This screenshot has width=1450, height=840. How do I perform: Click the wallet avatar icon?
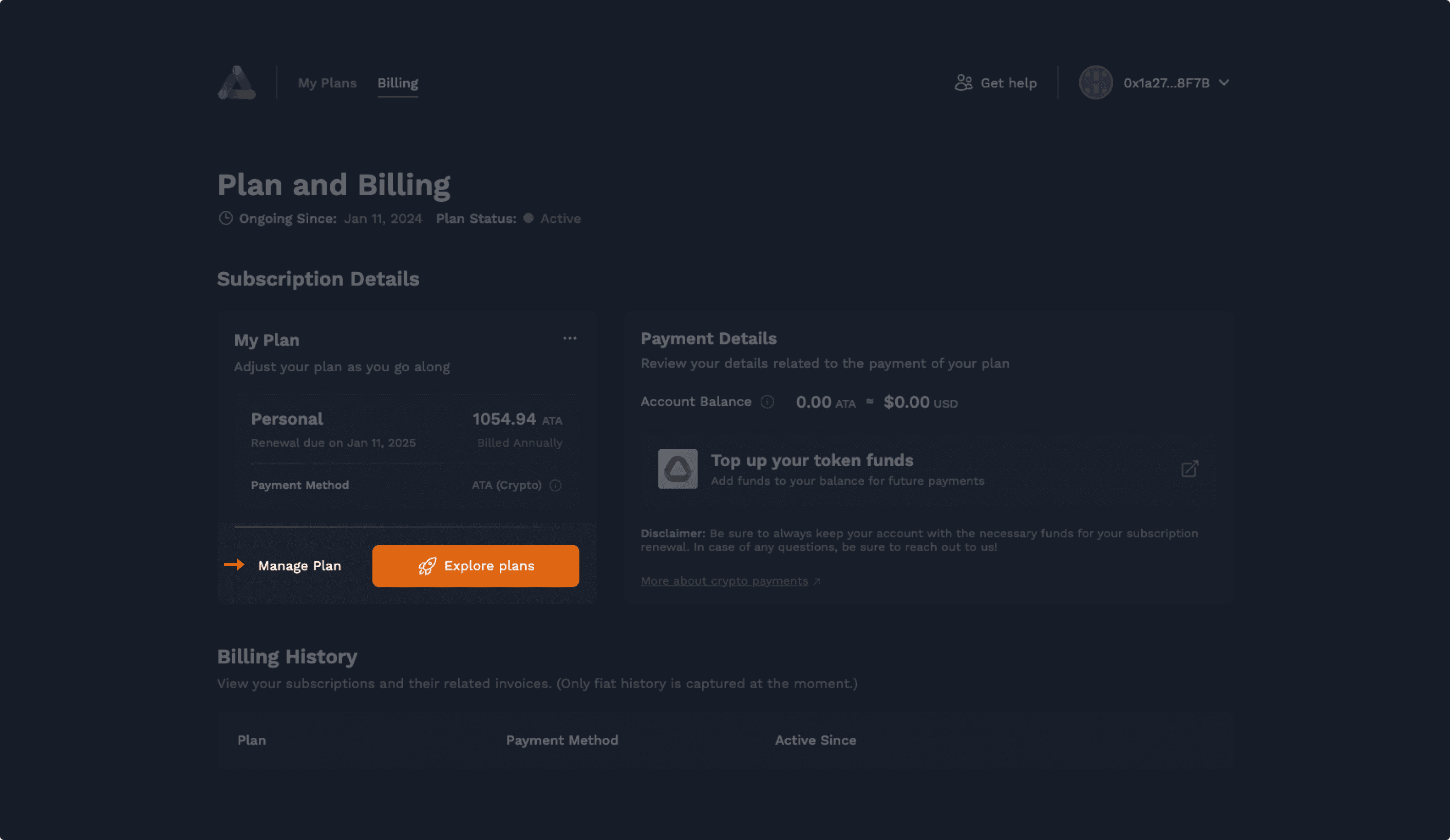click(x=1096, y=83)
